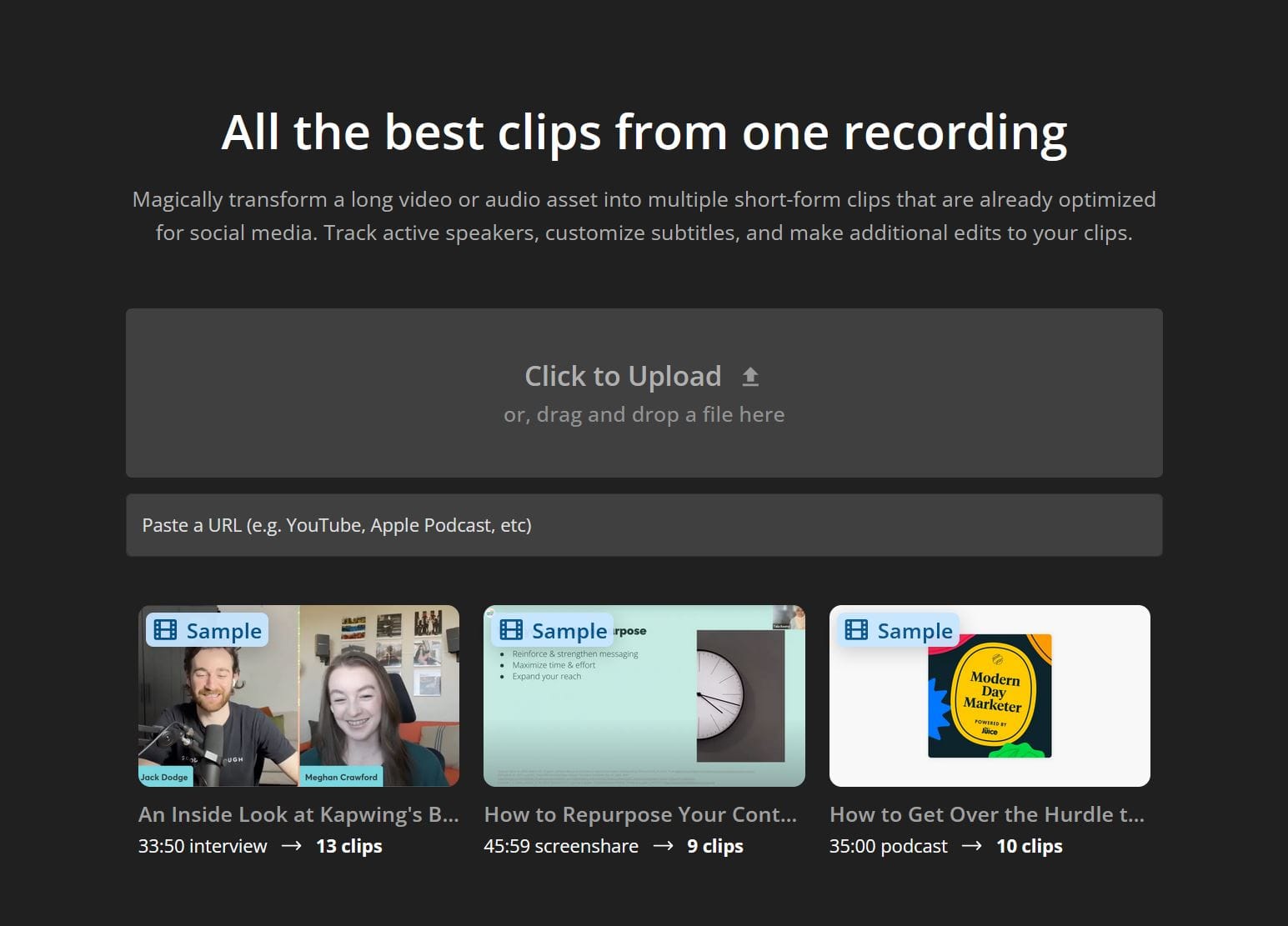
Task: Click the Jack Dodge name tag on the thumbnail
Action: click(165, 776)
